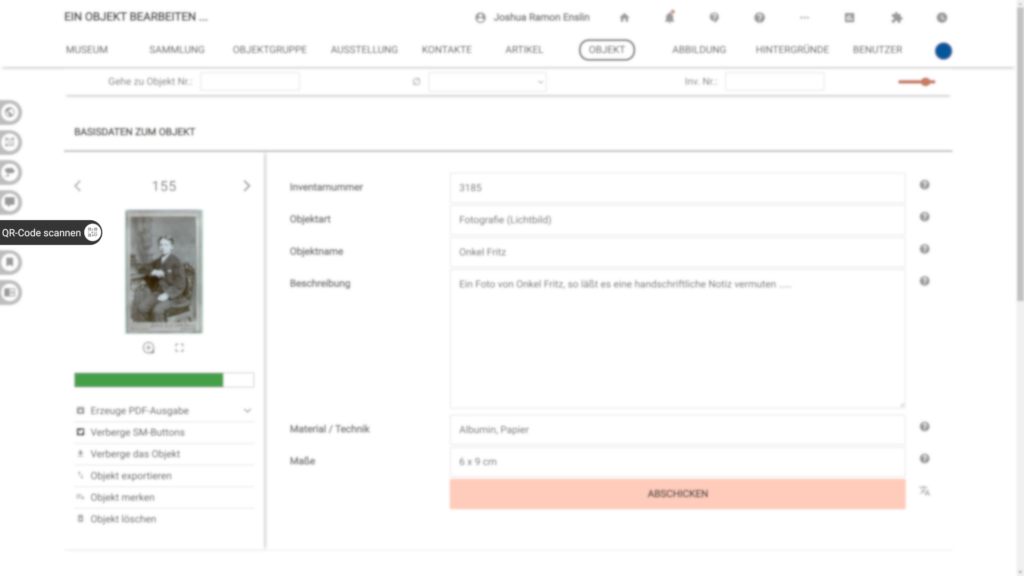The image size is (1024, 576).
Task: Open the HINTERGRÜNDE menu
Action: 792,50
